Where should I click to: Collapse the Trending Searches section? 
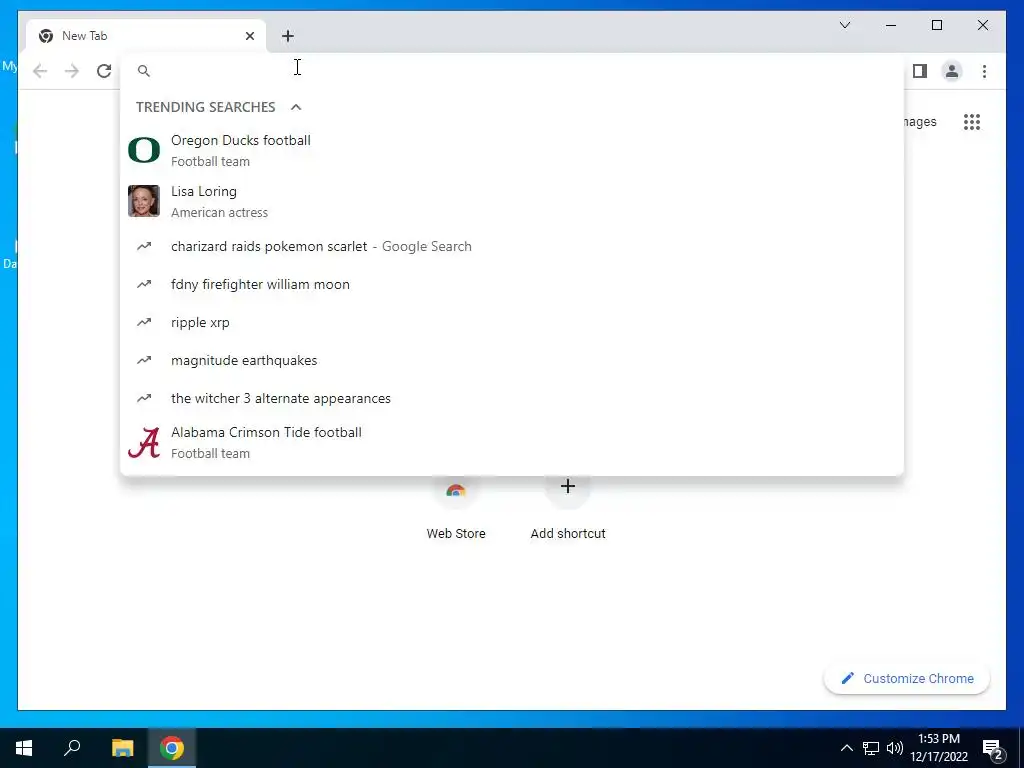[296, 107]
